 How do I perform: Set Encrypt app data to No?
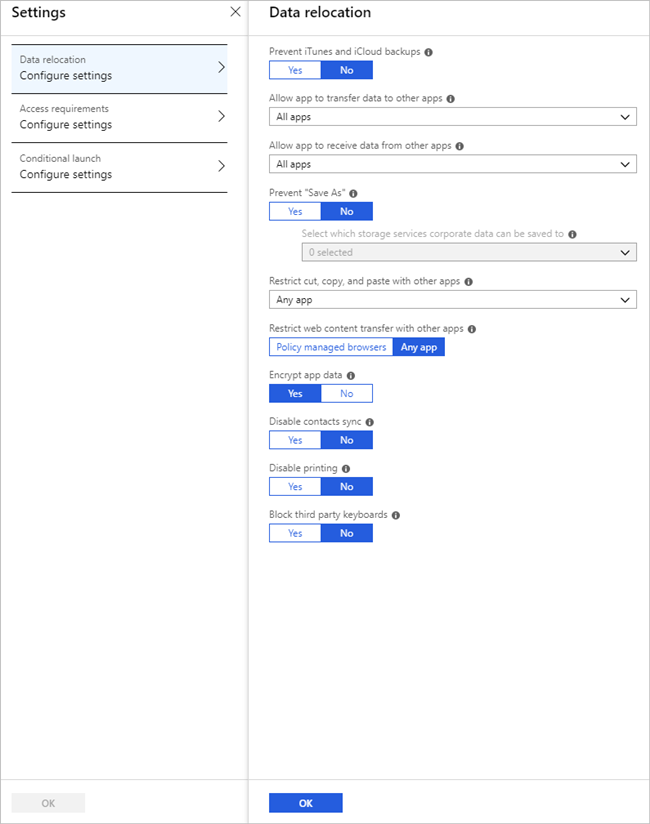pyautogui.click(x=346, y=393)
